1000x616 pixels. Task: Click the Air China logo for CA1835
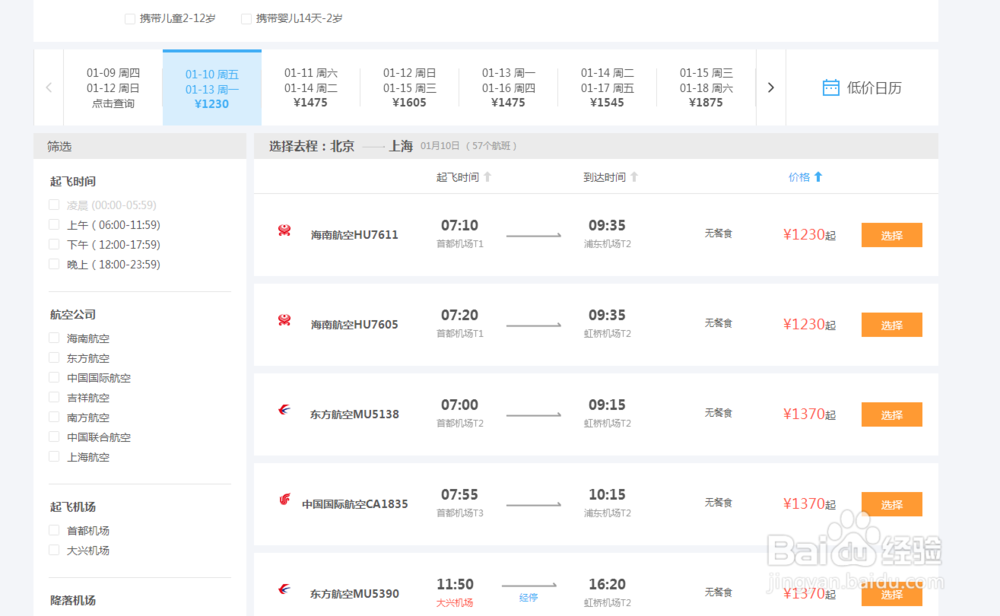284,500
